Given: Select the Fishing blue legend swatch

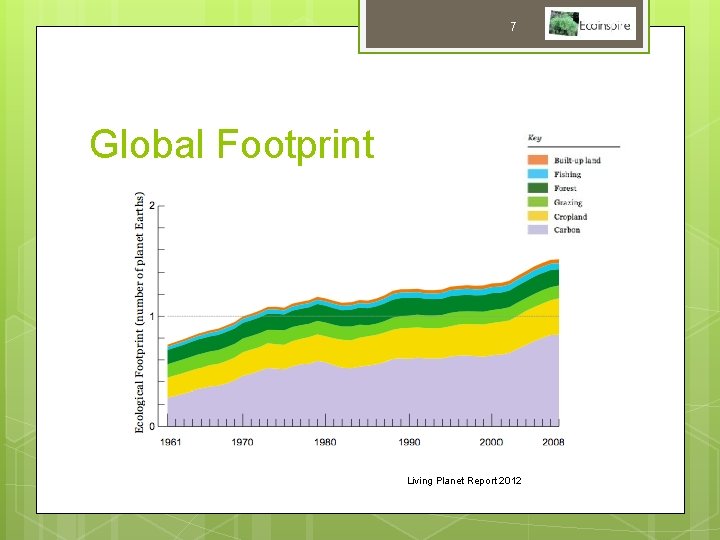Looking at the screenshot, I should 538,174.
